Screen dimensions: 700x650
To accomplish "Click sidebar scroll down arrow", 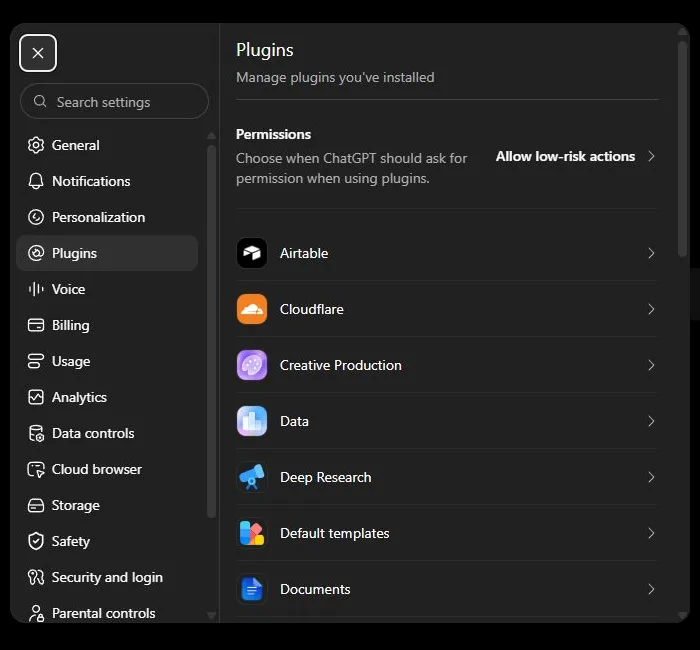I will click(x=212, y=617).
